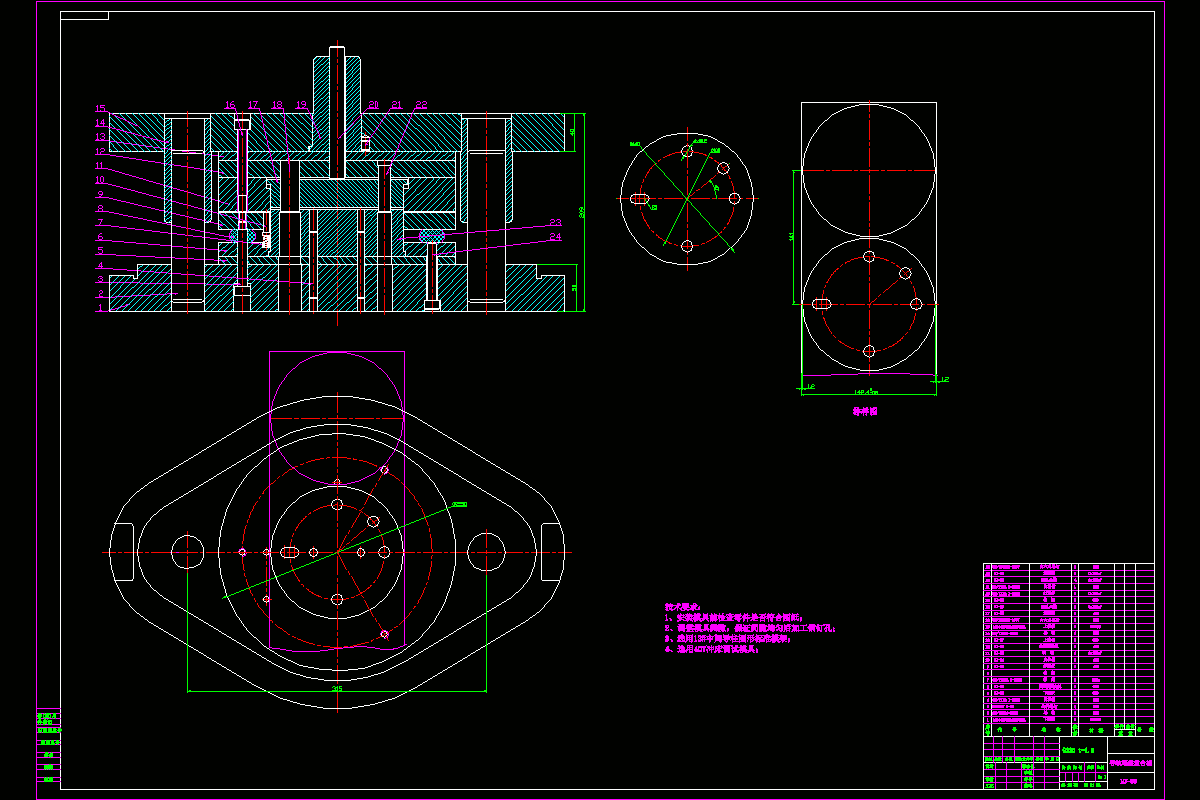Click the 排样图 layout caption
This screenshot has height=800, width=1200.
tap(865, 411)
